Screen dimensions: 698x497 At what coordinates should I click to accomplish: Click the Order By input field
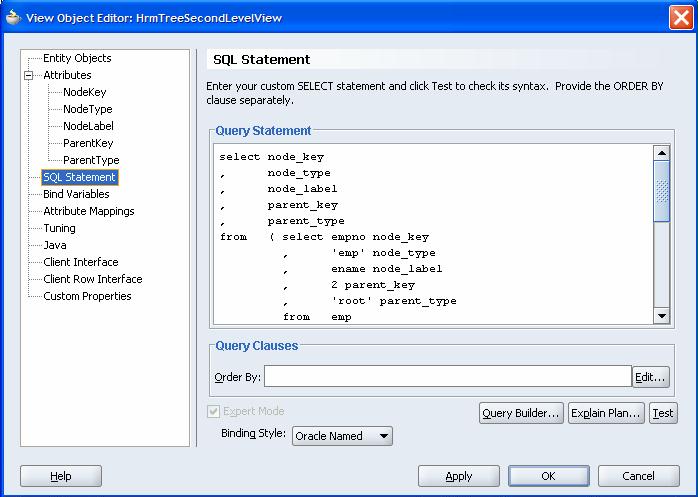[x=447, y=376]
